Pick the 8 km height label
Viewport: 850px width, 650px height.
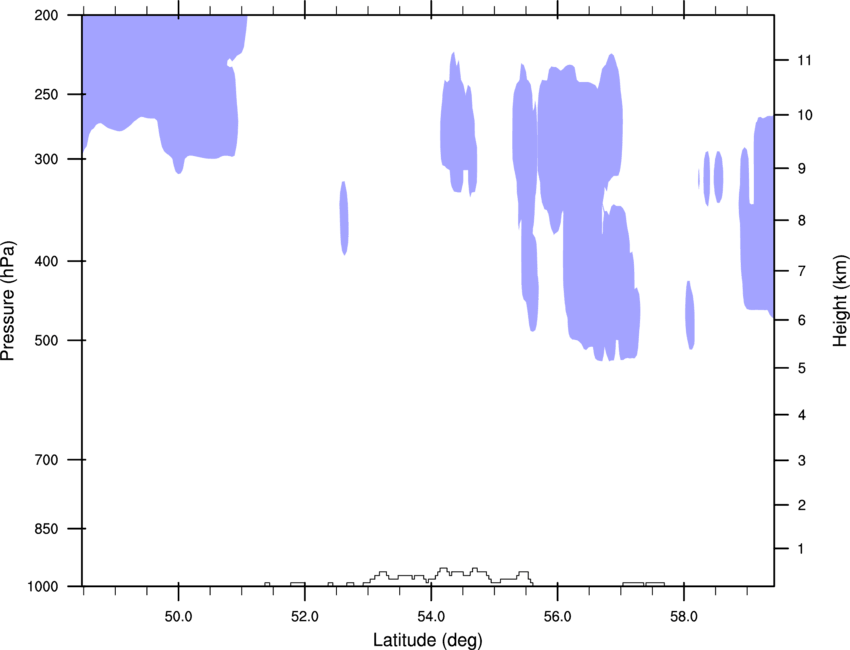coord(801,221)
